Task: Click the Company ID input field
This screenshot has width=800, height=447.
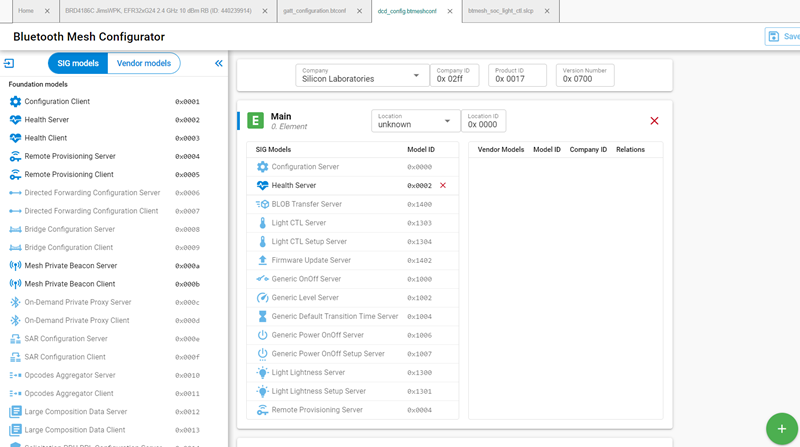Action: click(455, 75)
